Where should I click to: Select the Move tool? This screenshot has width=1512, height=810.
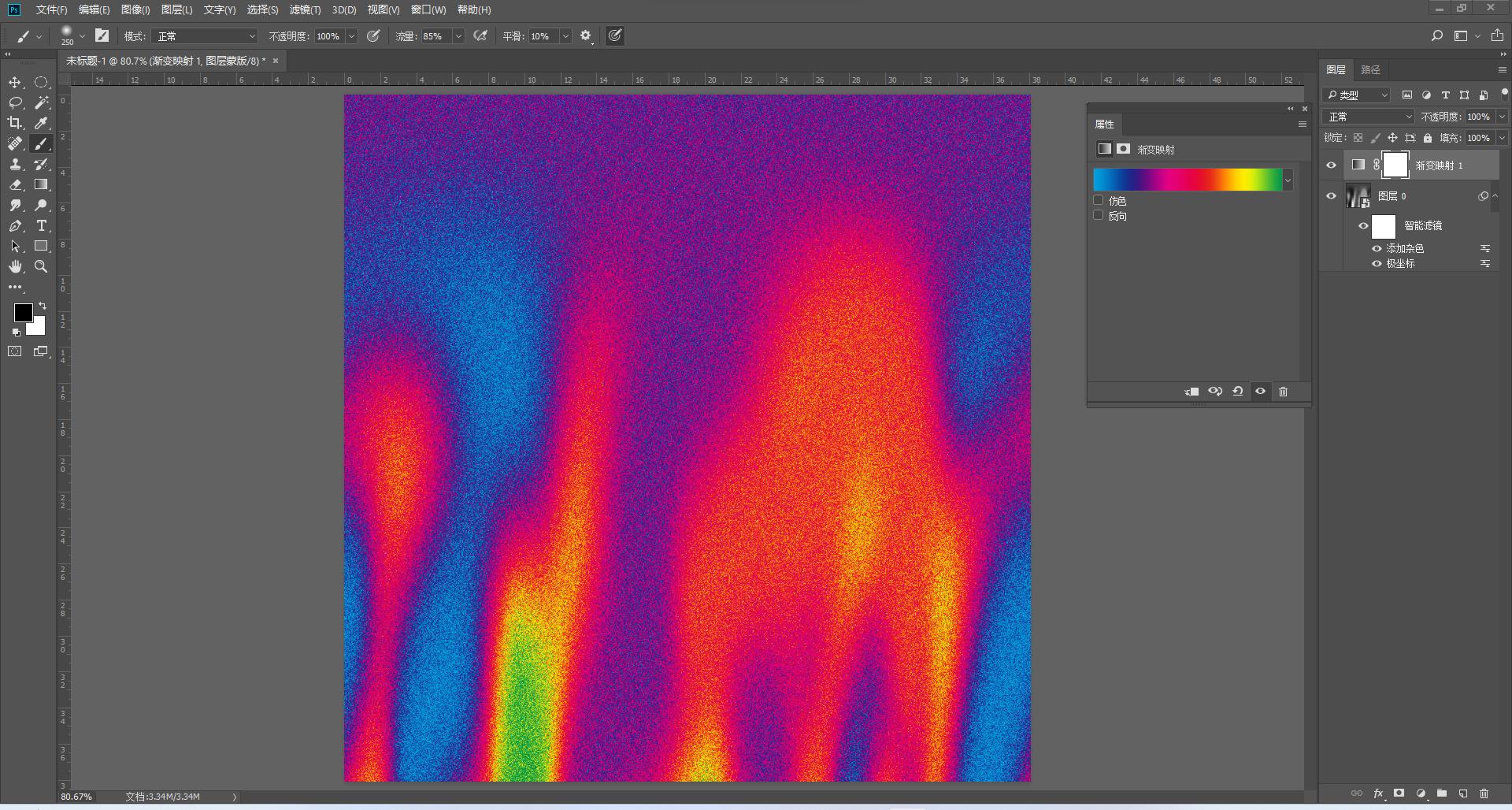(15, 83)
